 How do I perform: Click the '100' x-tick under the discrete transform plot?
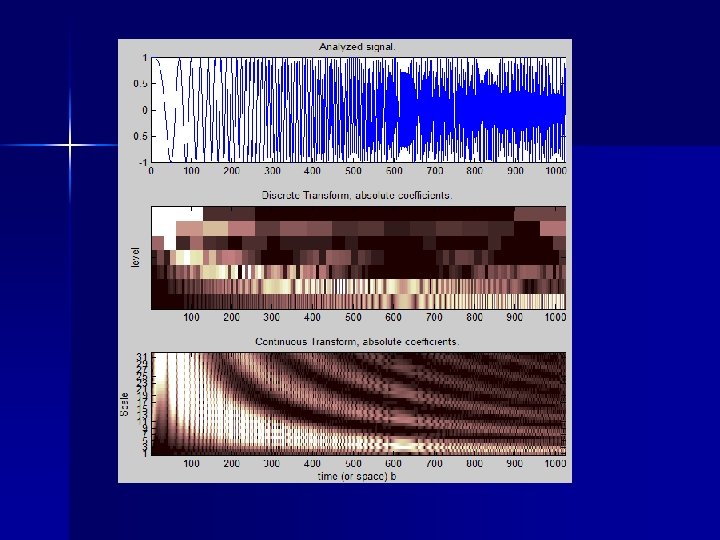coord(191,317)
